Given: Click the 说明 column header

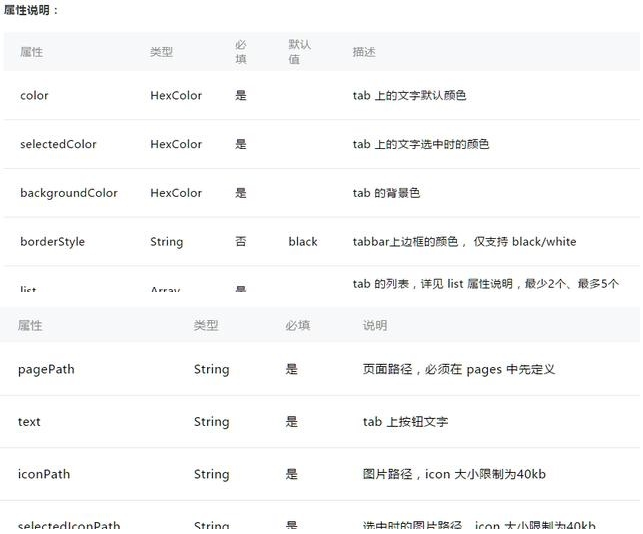Looking at the screenshot, I should (x=374, y=326).
